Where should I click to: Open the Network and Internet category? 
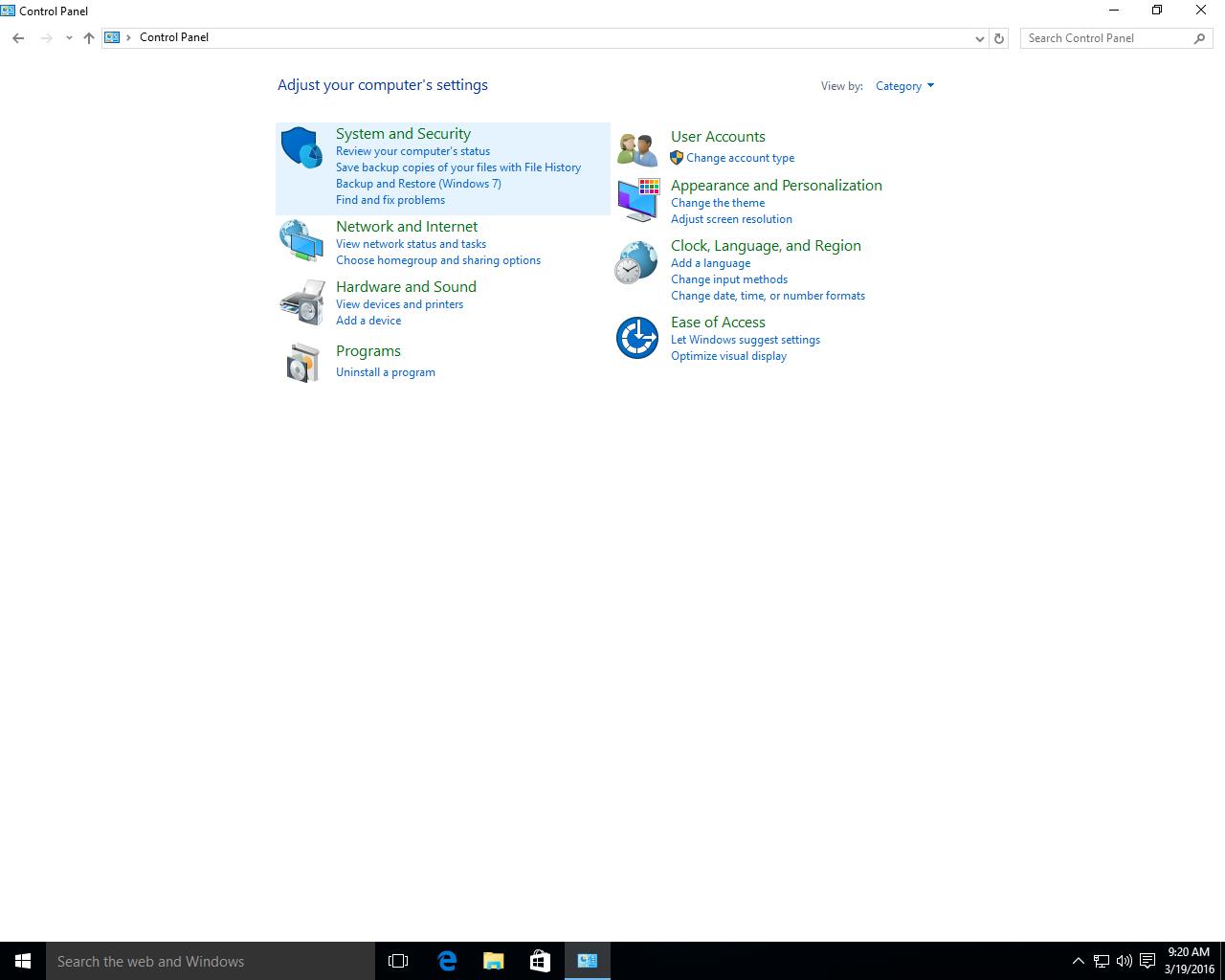click(407, 227)
